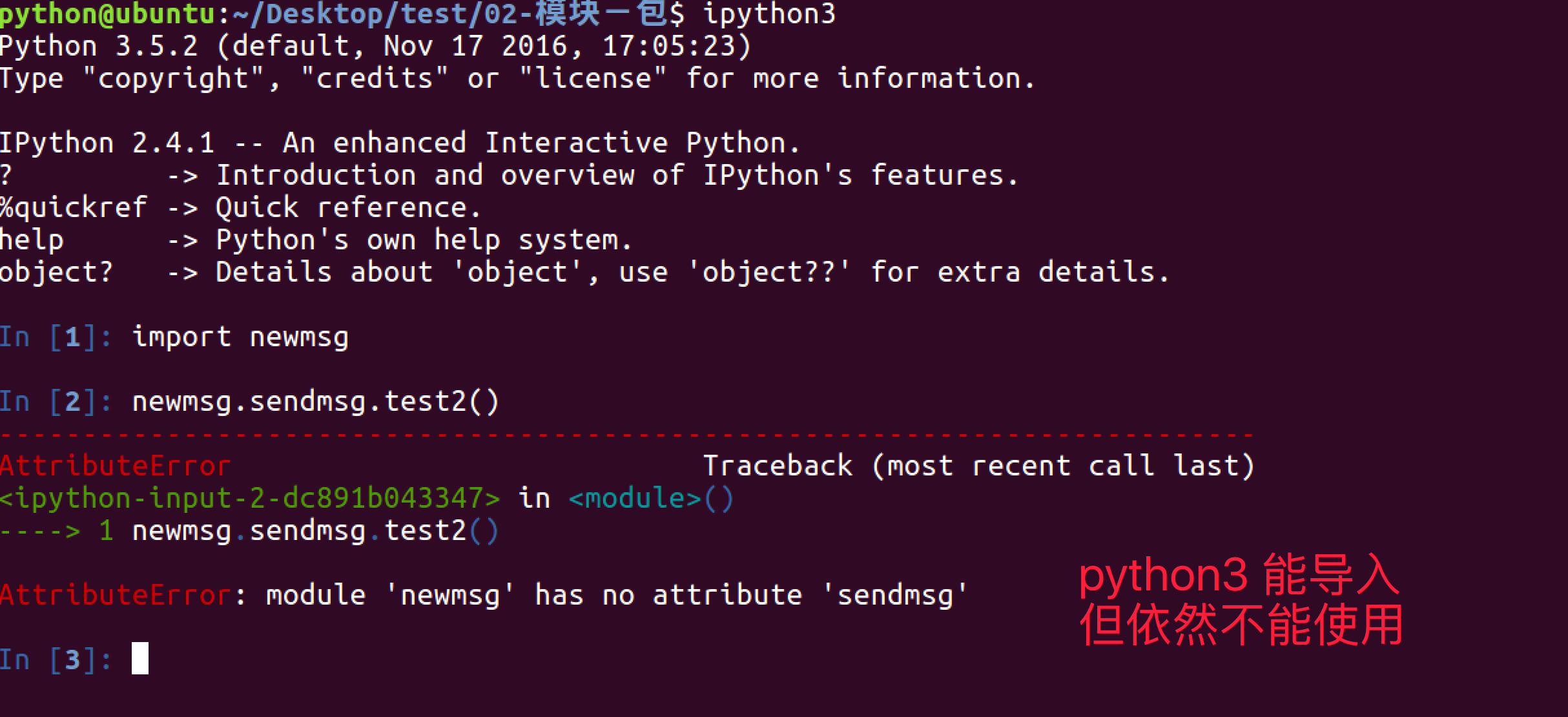Viewport: 1568px width, 717px height.
Task: Click the "ipython-input-2-dc891b043347" reference
Action: tap(249, 498)
